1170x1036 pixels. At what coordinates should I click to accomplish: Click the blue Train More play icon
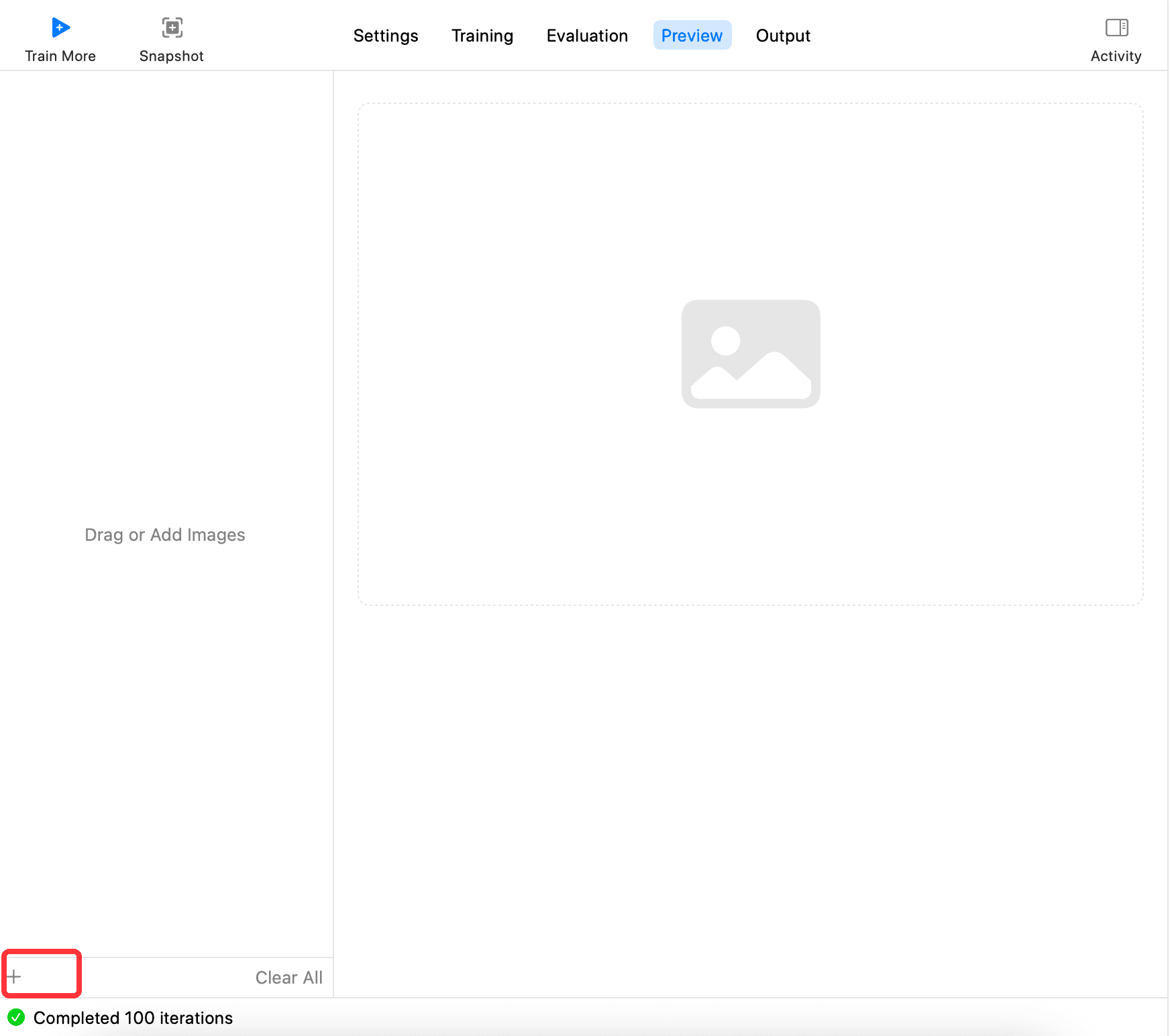pyautogui.click(x=60, y=28)
